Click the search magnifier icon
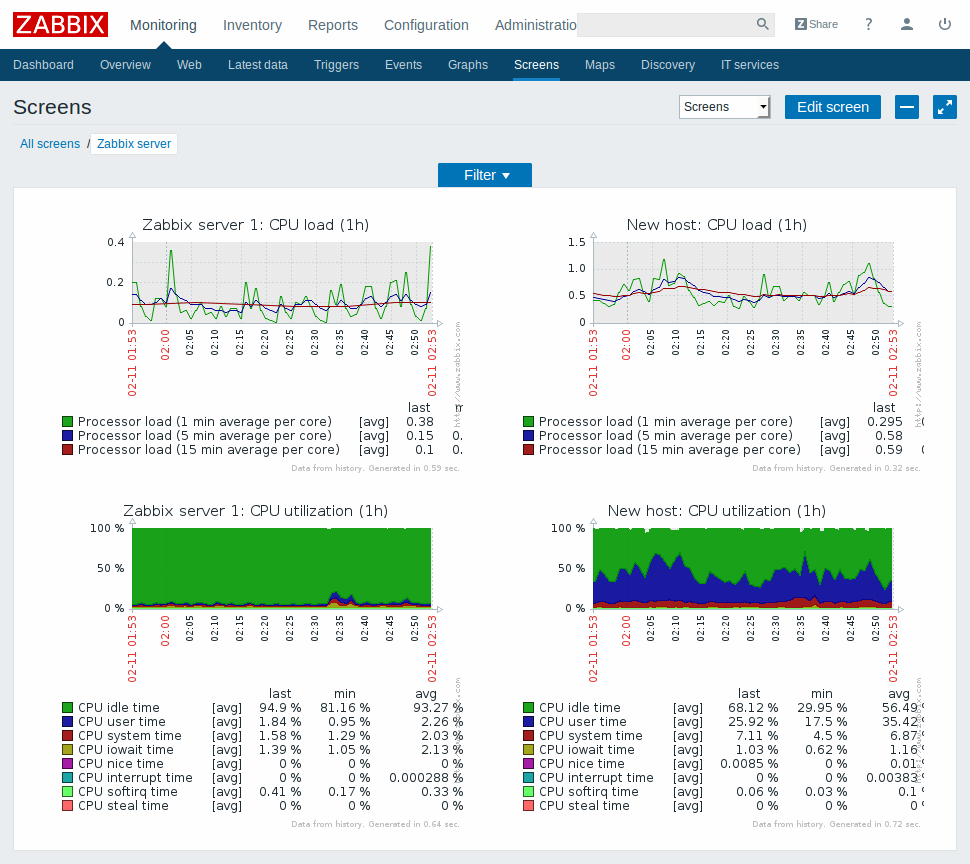 (761, 24)
